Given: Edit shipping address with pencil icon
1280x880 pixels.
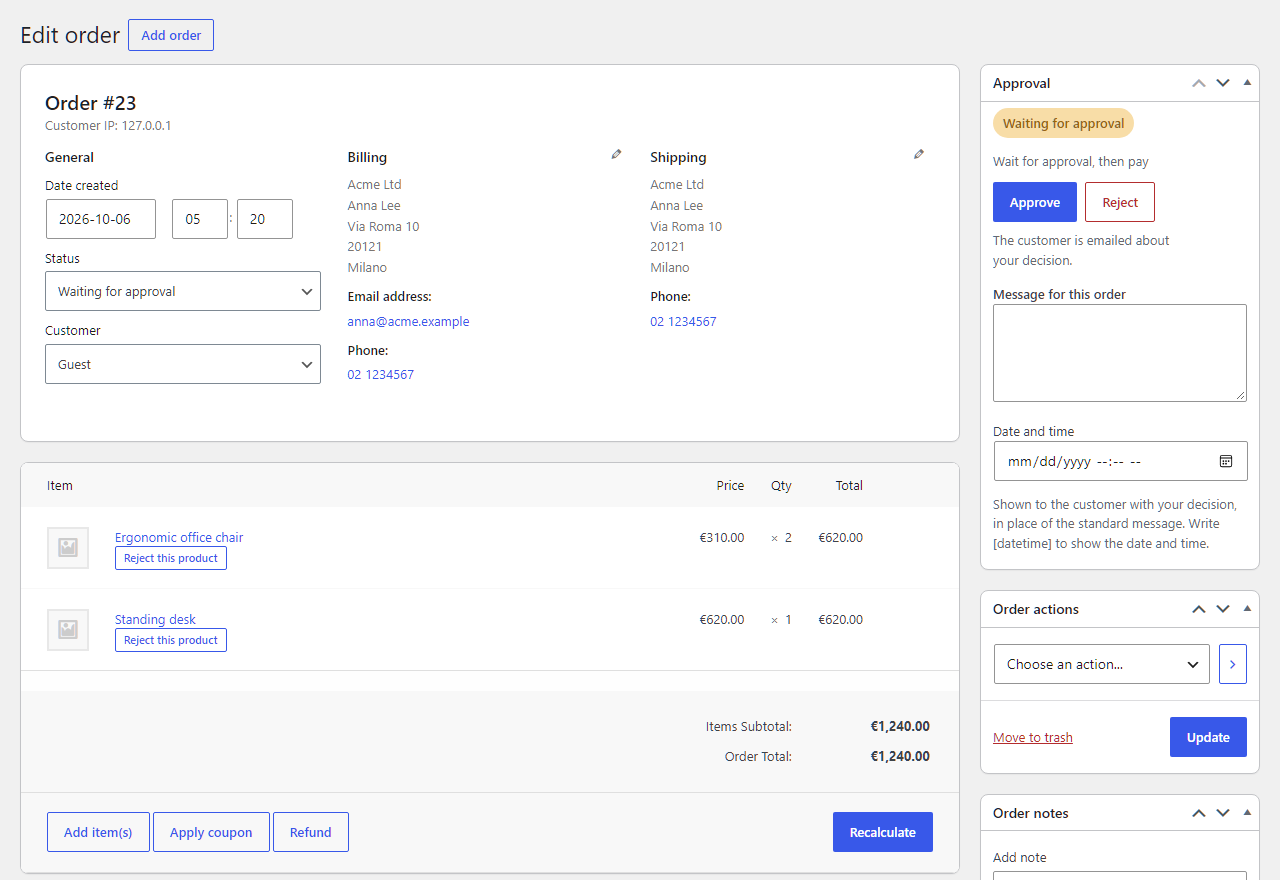Looking at the screenshot, I should tap(919, 154).
